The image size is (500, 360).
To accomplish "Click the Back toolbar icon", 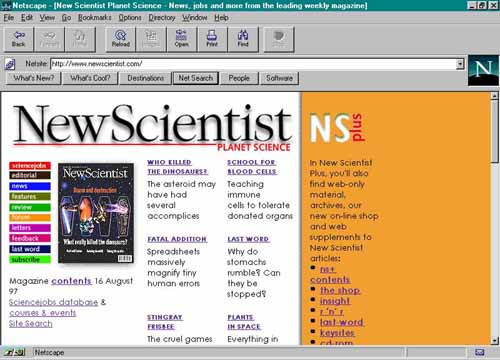I will [x=19, y=39].
